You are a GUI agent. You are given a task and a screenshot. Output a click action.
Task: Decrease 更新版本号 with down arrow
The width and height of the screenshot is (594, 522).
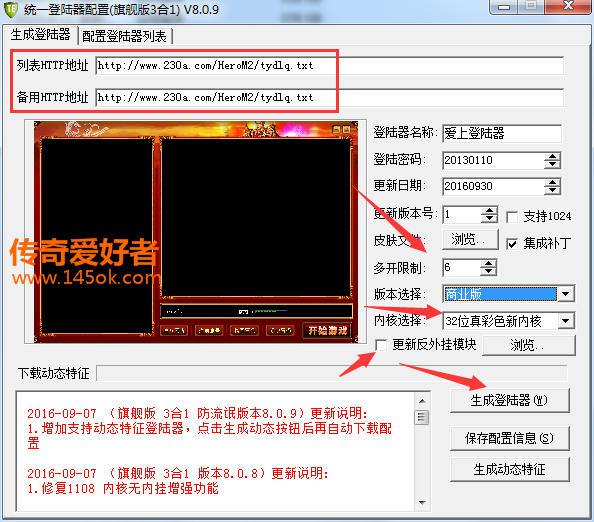[489, 219]
